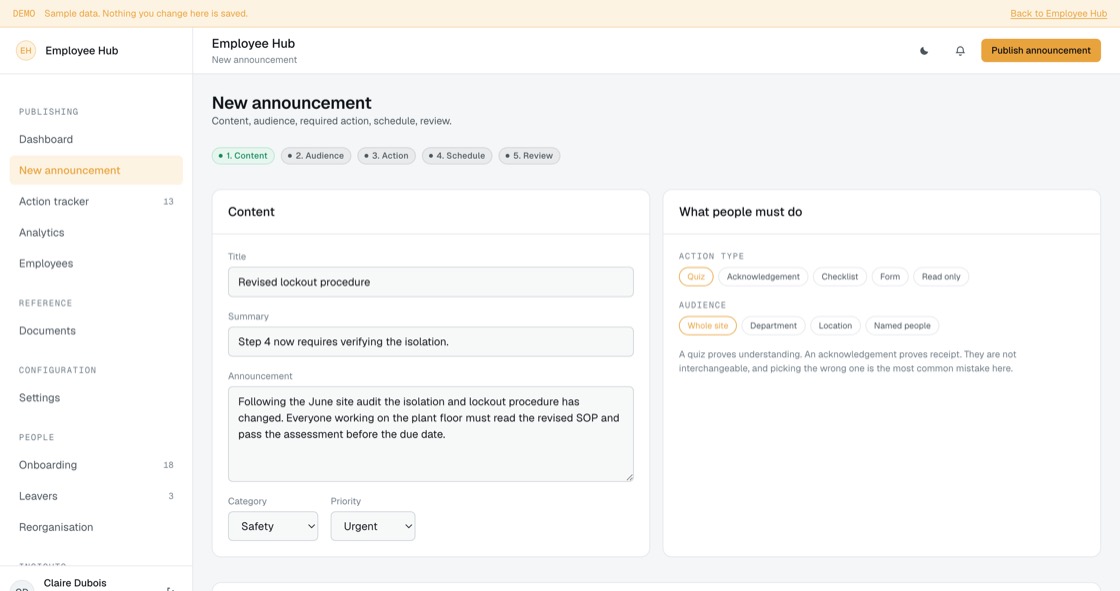Click into the Announcement text area

coord(431,434)
